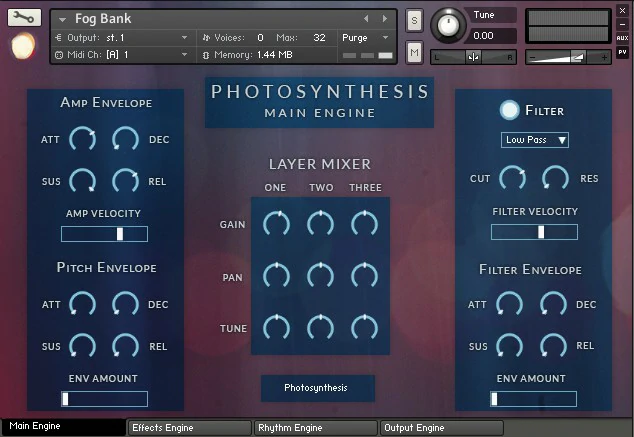
Task: Click the Photosynthesis preset button
Action: pos(318,388)
